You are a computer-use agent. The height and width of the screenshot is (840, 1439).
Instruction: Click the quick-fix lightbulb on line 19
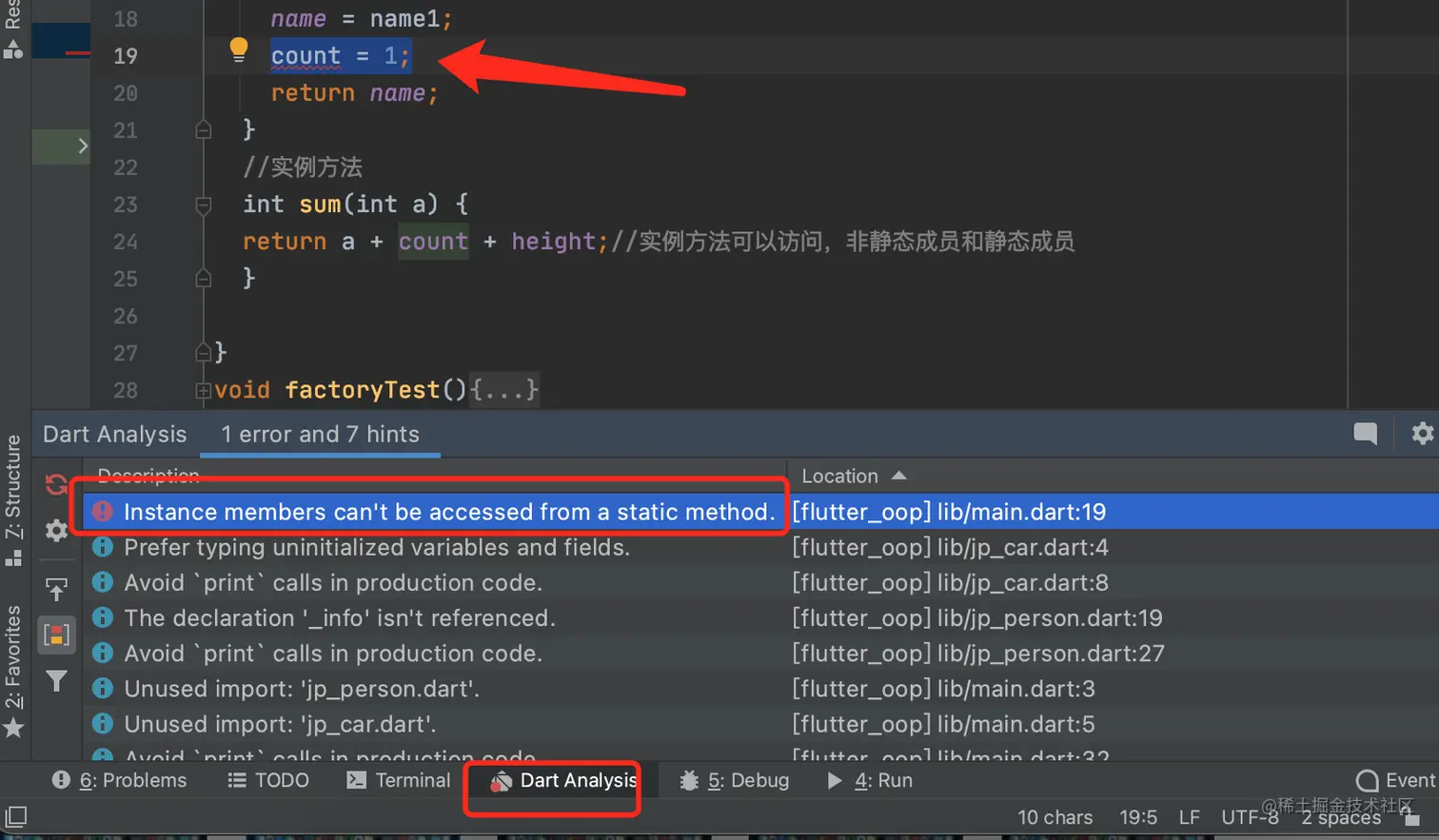click(238, 49)
